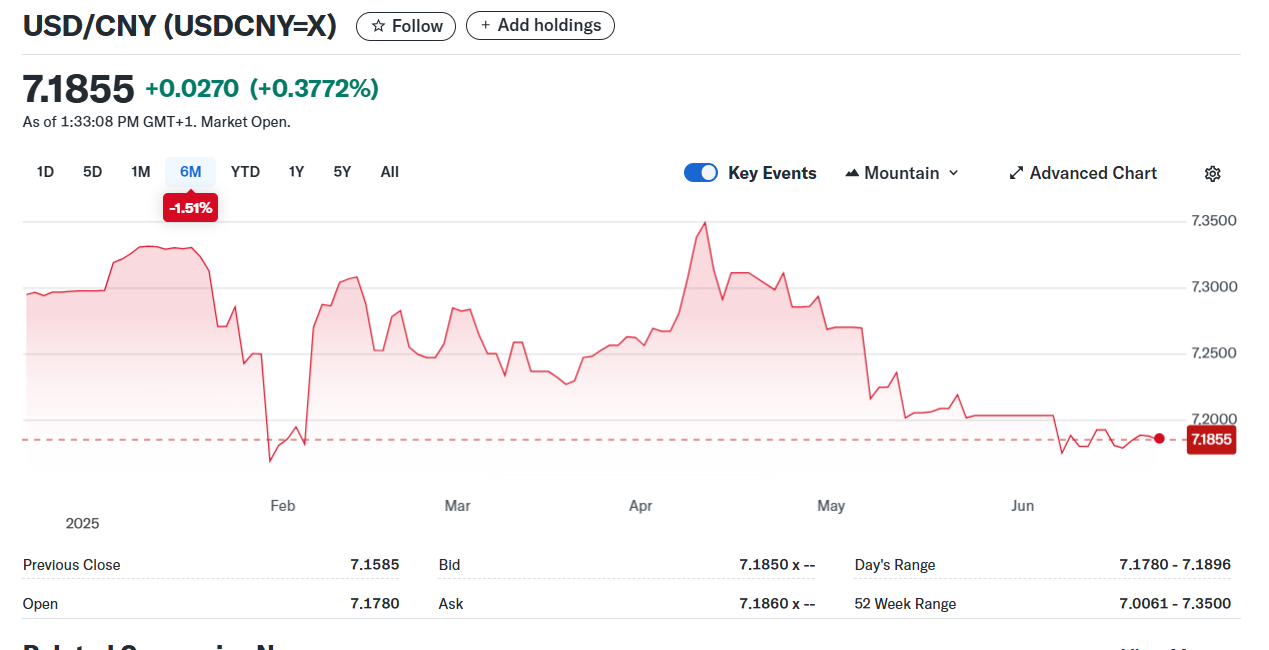The image size is (1269, 650).
Task: Click the star icon in Follow
Action: point(378,26)
